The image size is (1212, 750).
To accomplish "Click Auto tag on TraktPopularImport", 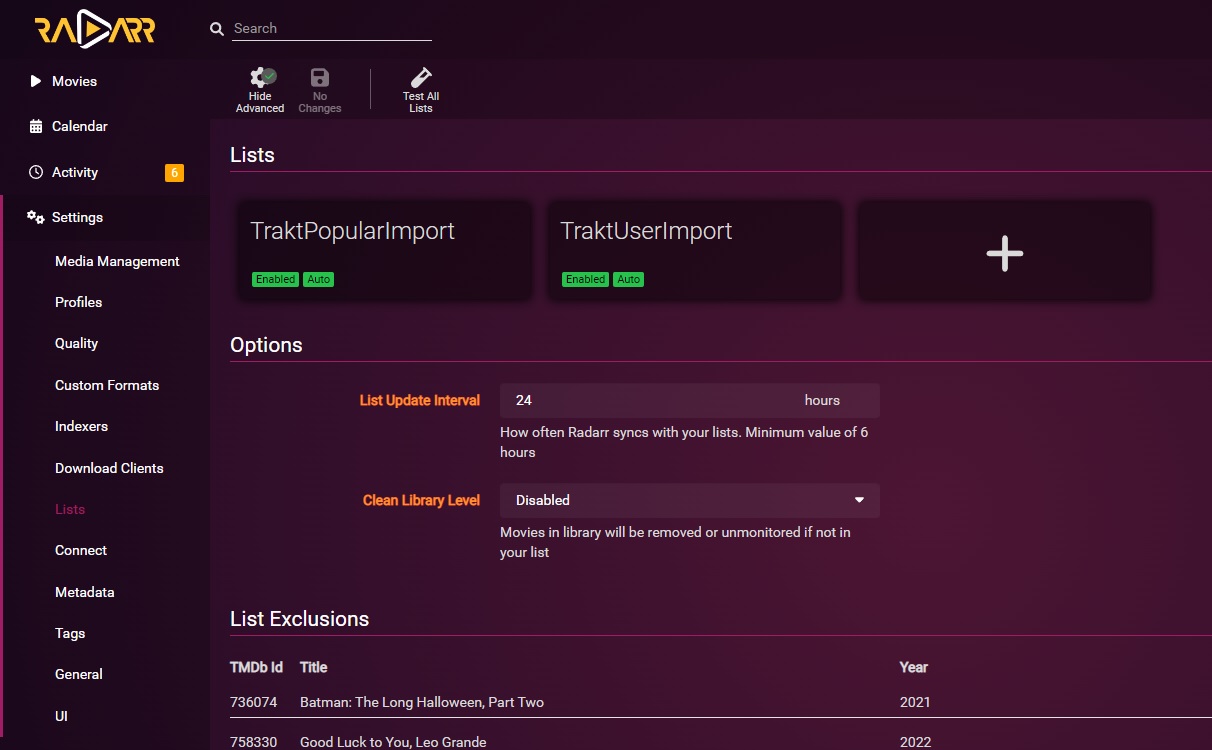I will click(319, 280).
